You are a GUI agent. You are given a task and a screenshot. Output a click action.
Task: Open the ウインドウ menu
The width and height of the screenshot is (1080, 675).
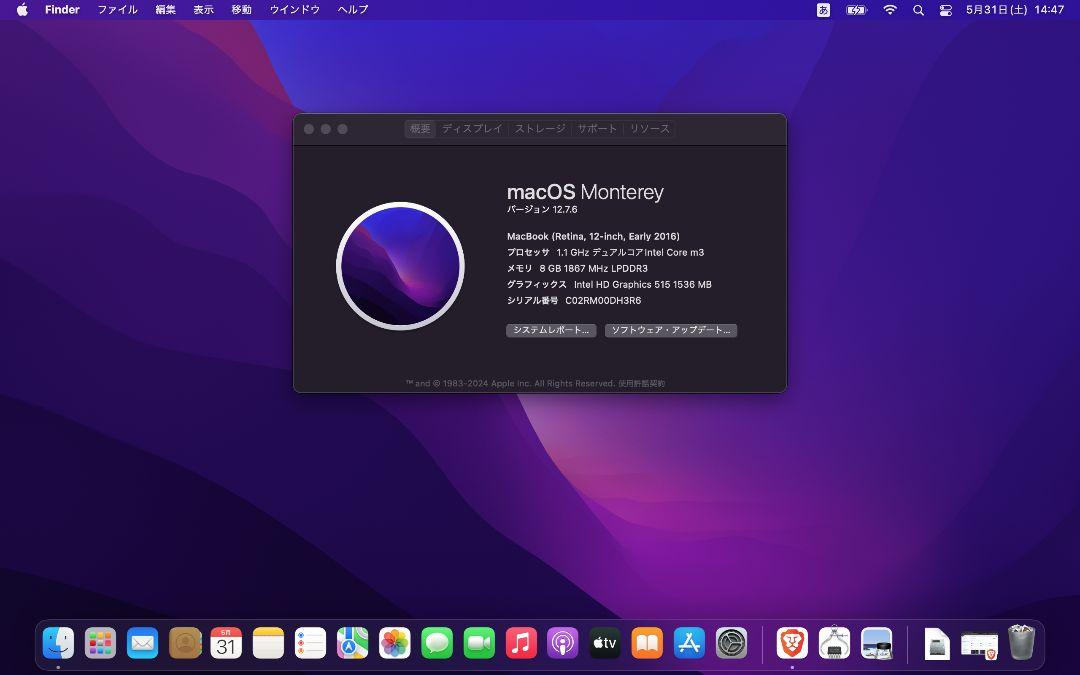(x=295, y=10)
